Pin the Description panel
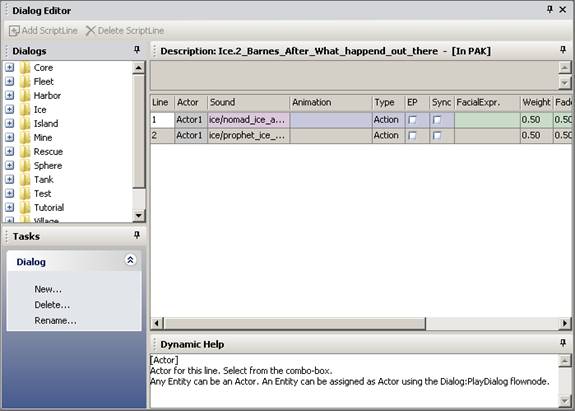Image resolution: width=575 pixels, height=411 pixels. pyautogui.click(x=563, y=49)
